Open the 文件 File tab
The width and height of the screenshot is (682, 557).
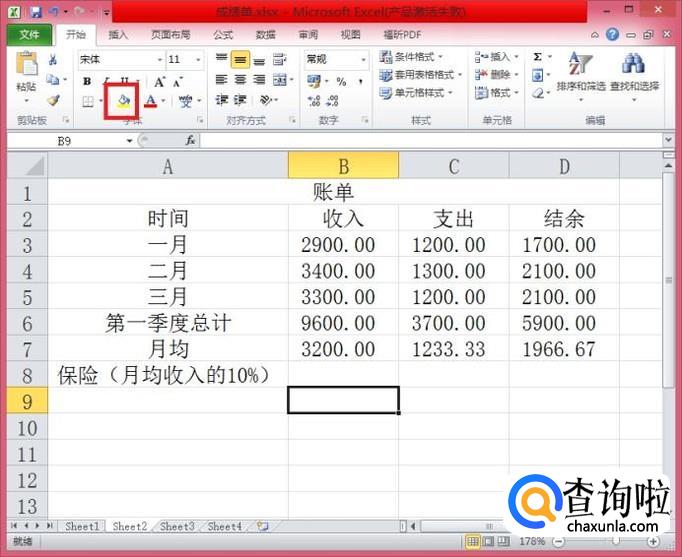[x=30, y=35]
